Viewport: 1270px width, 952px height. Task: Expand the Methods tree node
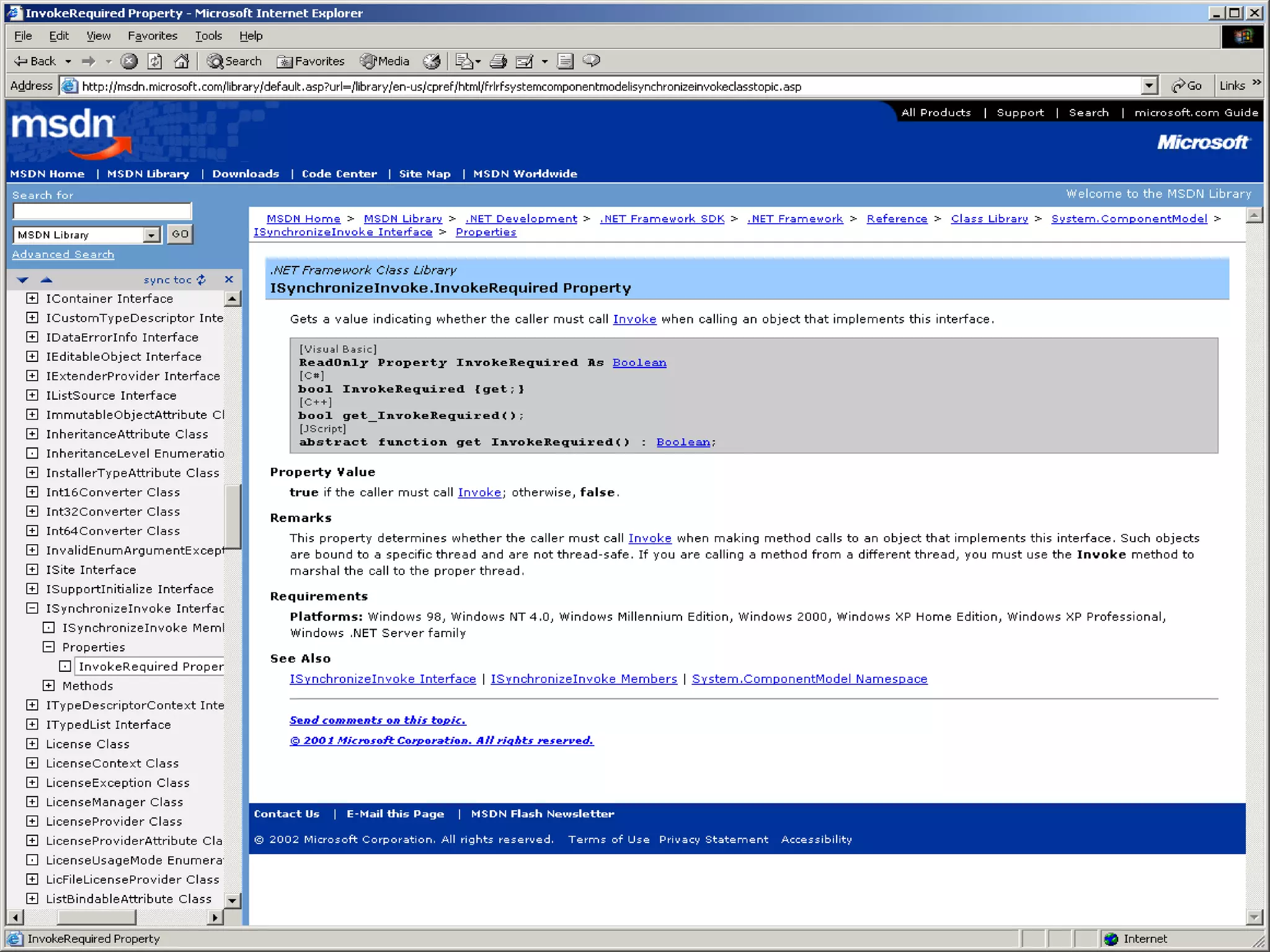(x=48, y=685)
